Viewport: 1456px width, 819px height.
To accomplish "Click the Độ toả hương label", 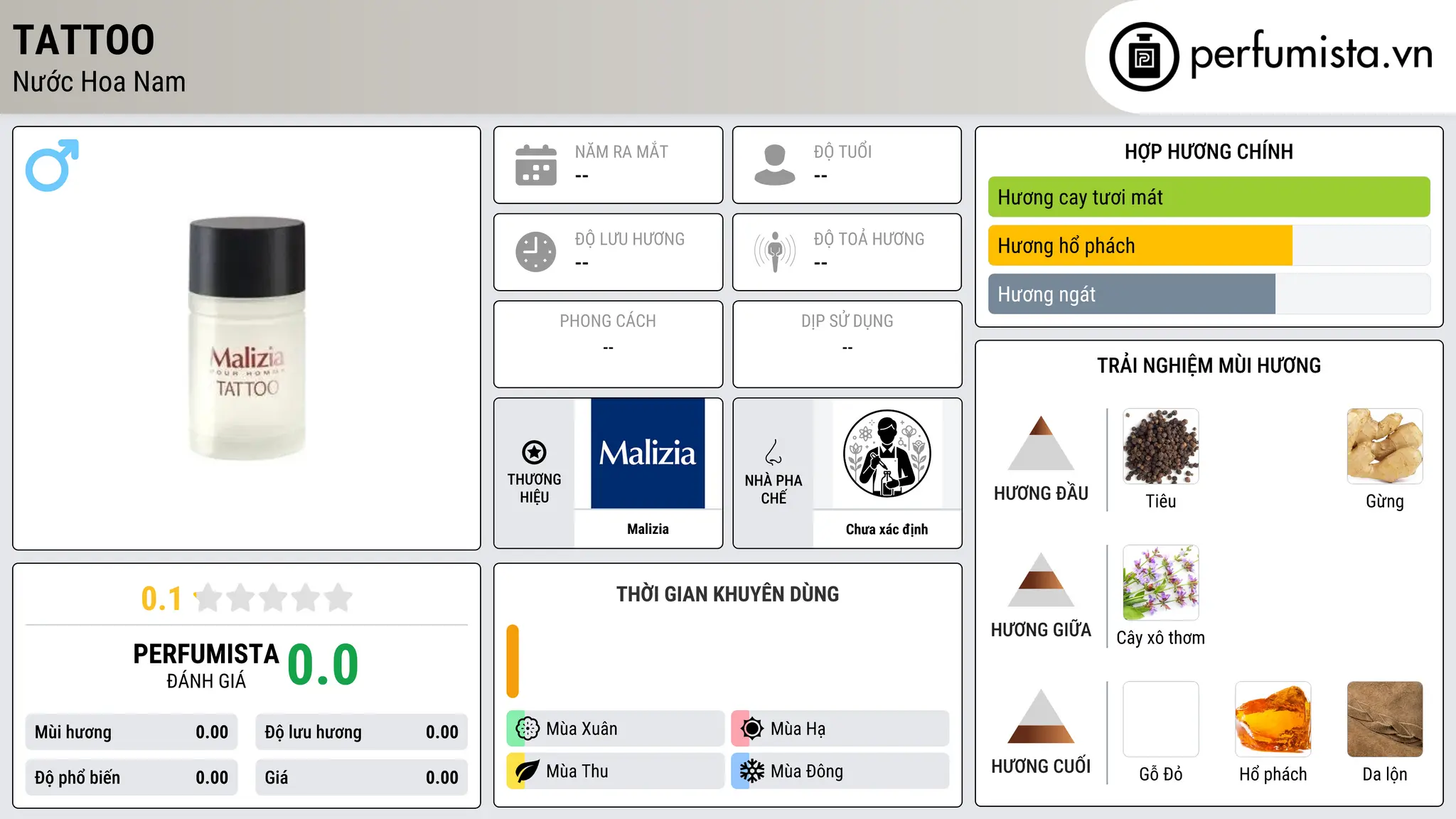I will 869,239.
